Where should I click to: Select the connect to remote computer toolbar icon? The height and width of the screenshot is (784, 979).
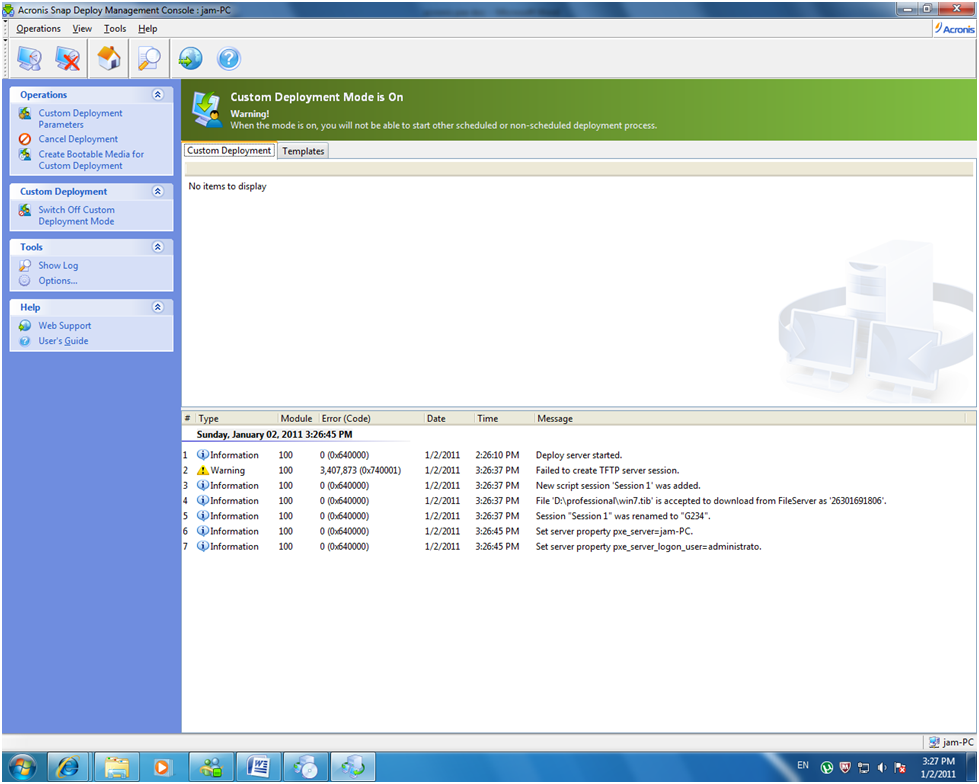coord(29,58)
